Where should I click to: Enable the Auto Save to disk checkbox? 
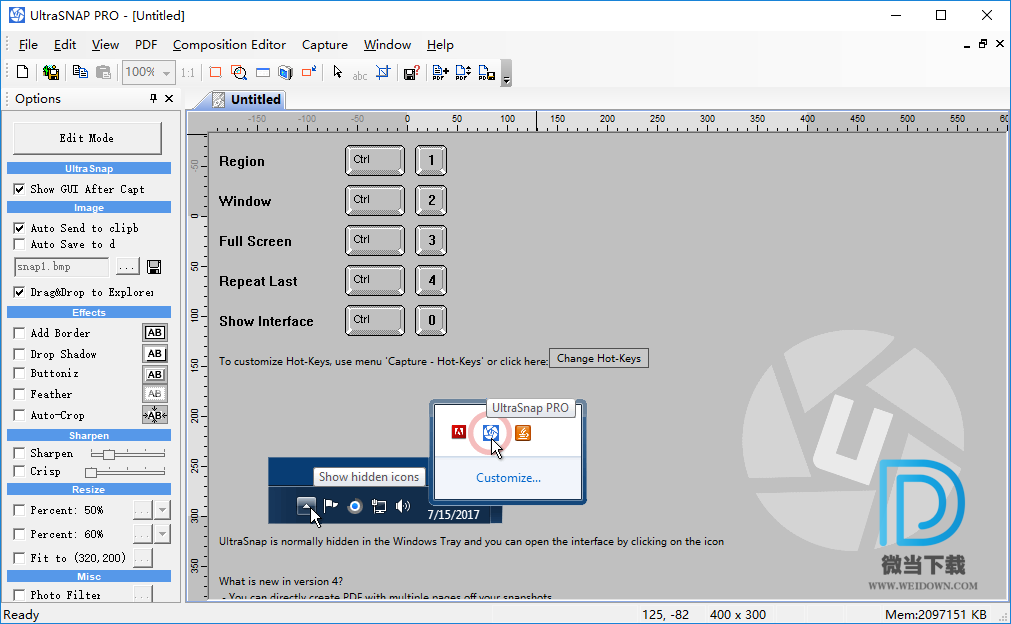[x=19, y=244]
